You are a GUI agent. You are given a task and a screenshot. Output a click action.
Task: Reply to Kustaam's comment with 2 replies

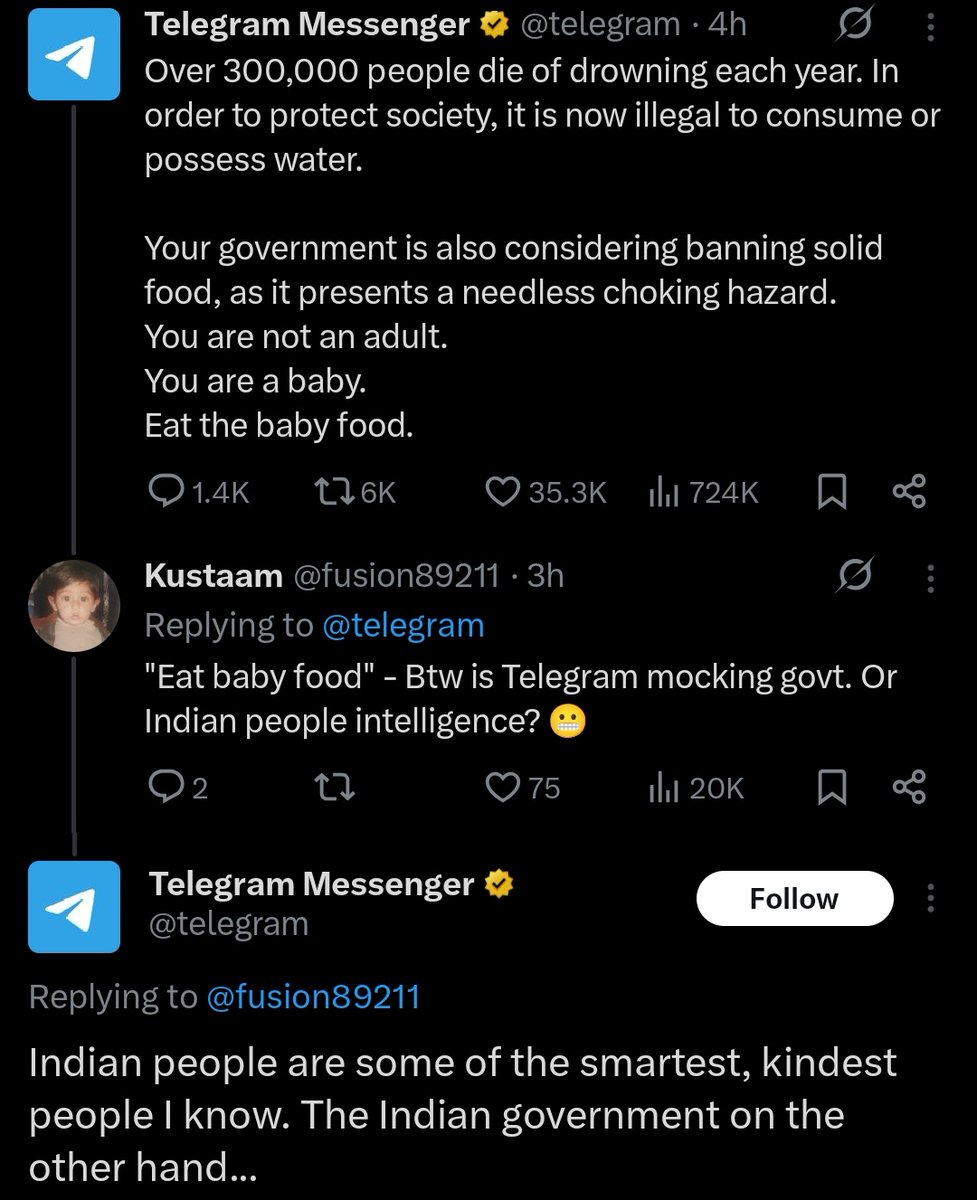click(x=178, y=788)
